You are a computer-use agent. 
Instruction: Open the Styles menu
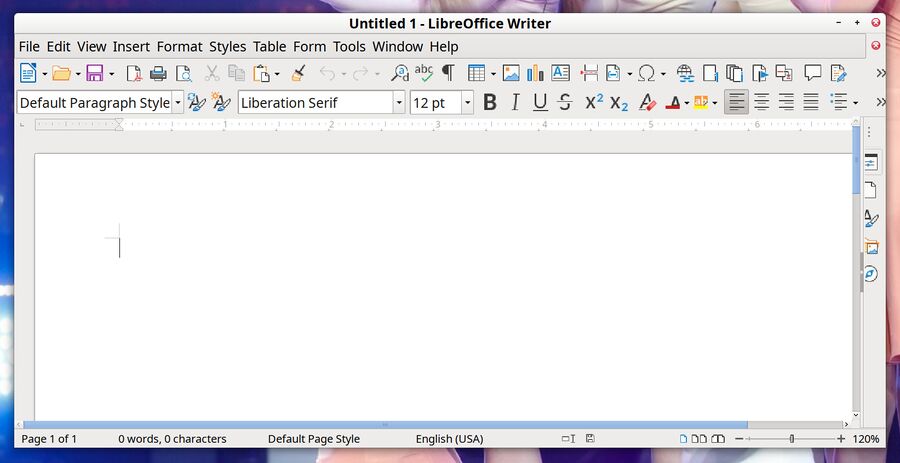[227, 46]
